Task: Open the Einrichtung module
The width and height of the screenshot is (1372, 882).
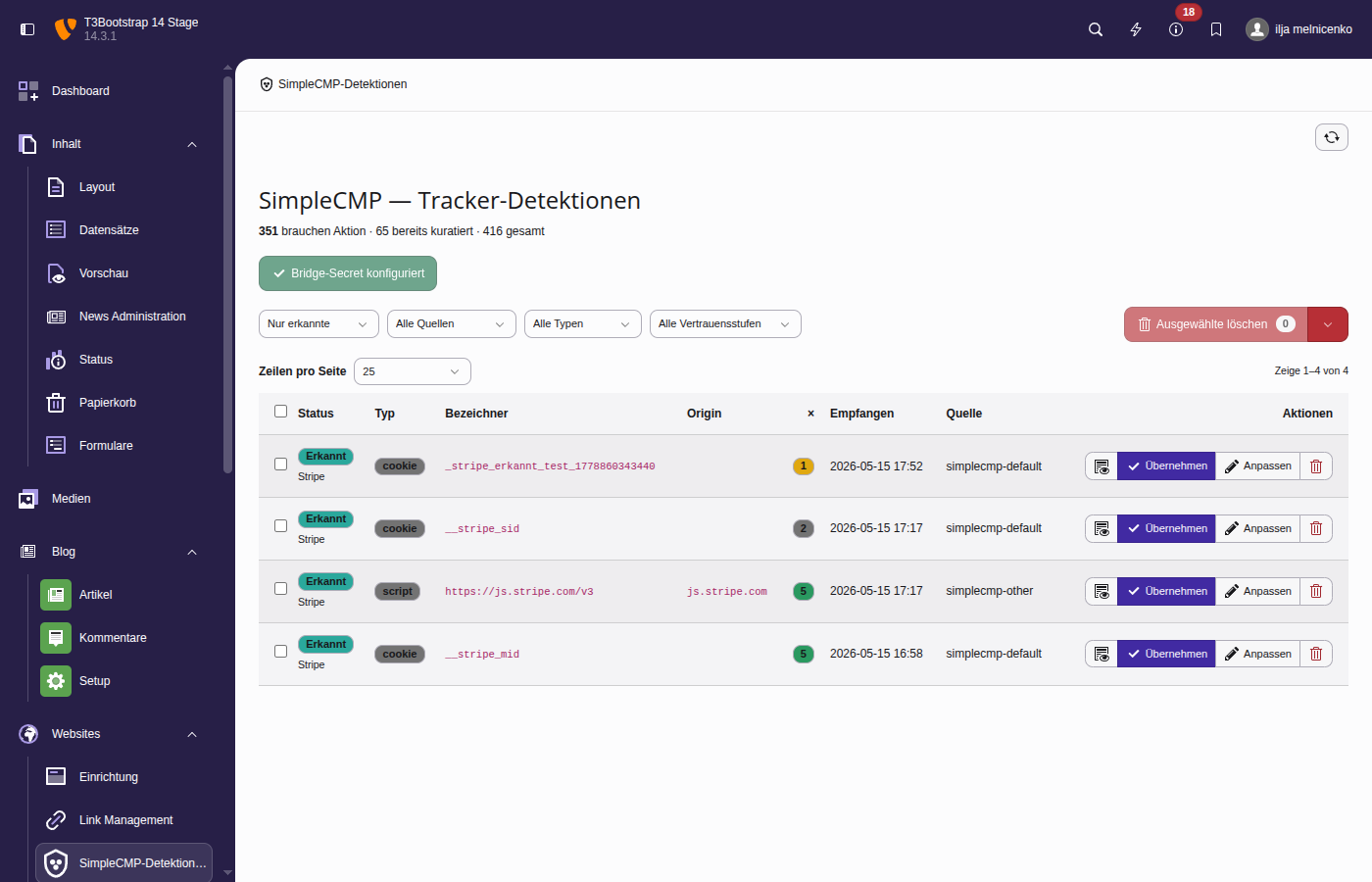Action: pos(125,777)
